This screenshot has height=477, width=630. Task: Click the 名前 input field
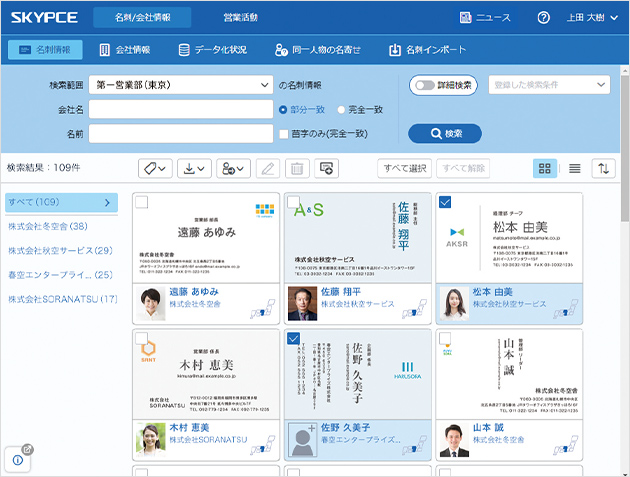pyautogui.click(x=181, y=134)
